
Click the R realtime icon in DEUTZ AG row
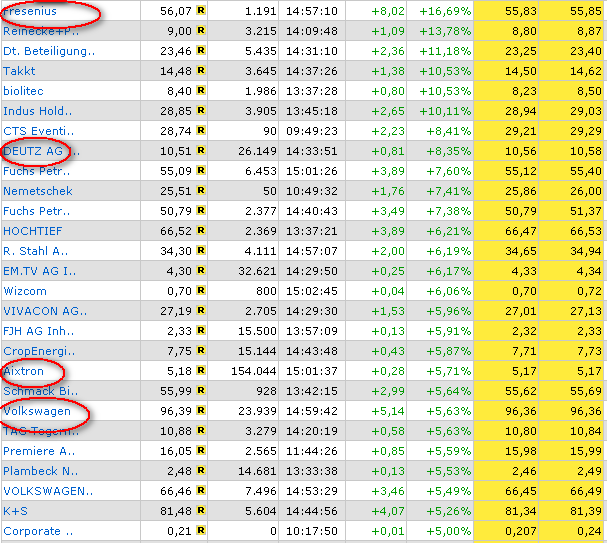(x=201, y=150)
